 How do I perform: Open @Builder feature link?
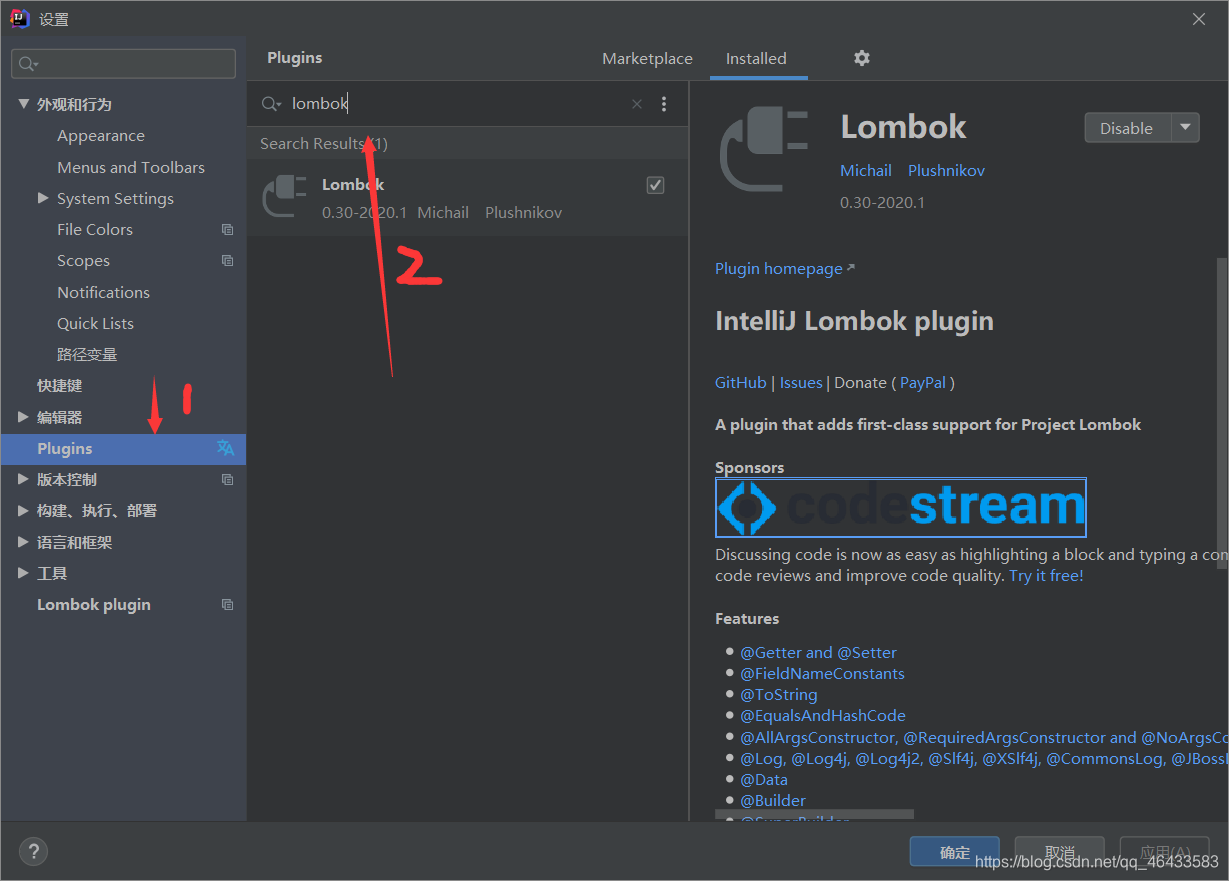pos(773,801)
